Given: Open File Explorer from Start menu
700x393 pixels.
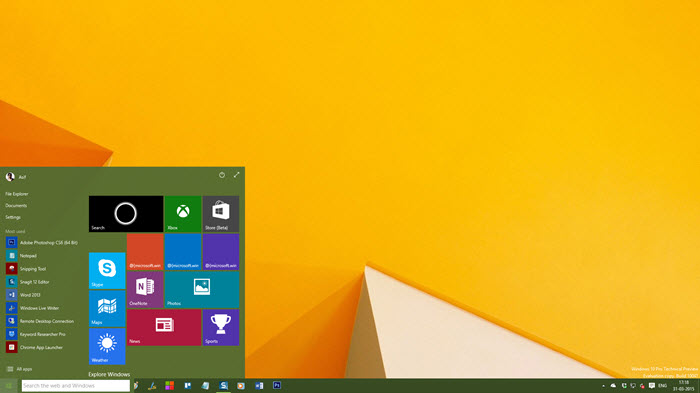Looking at the screenshot, I should 17,194.
